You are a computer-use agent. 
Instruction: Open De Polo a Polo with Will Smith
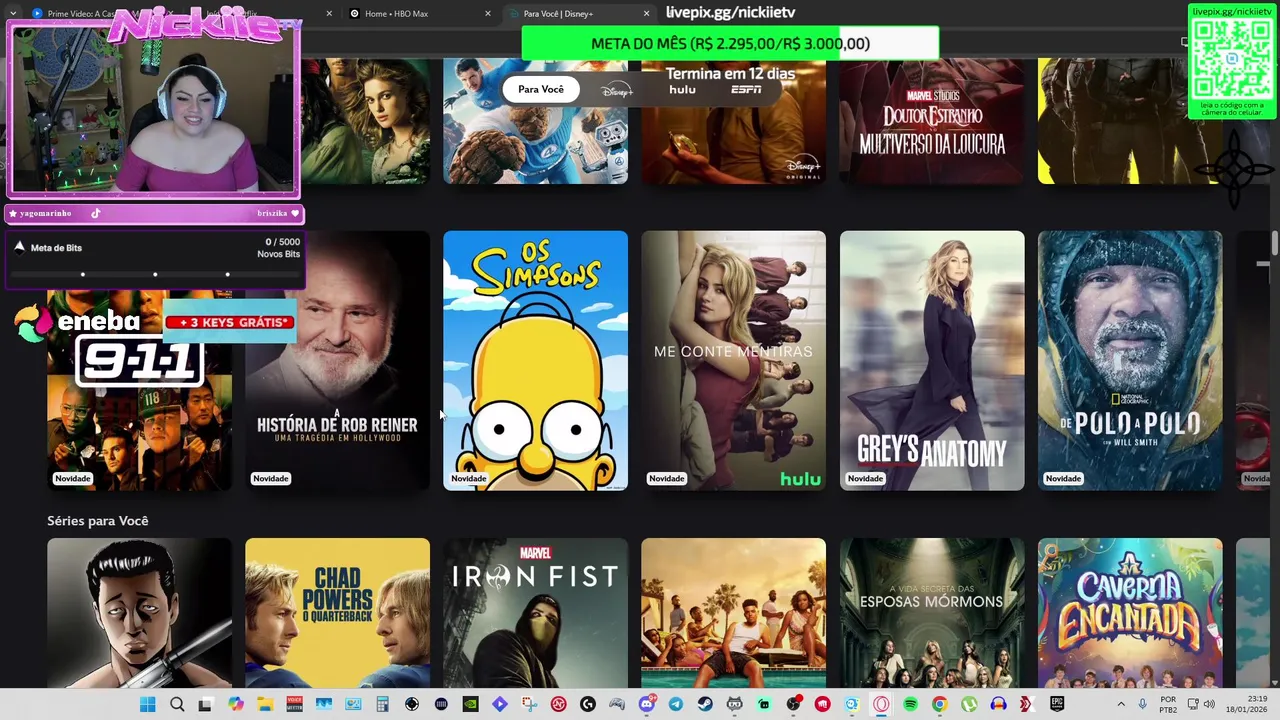click(x=1130, y=360)
